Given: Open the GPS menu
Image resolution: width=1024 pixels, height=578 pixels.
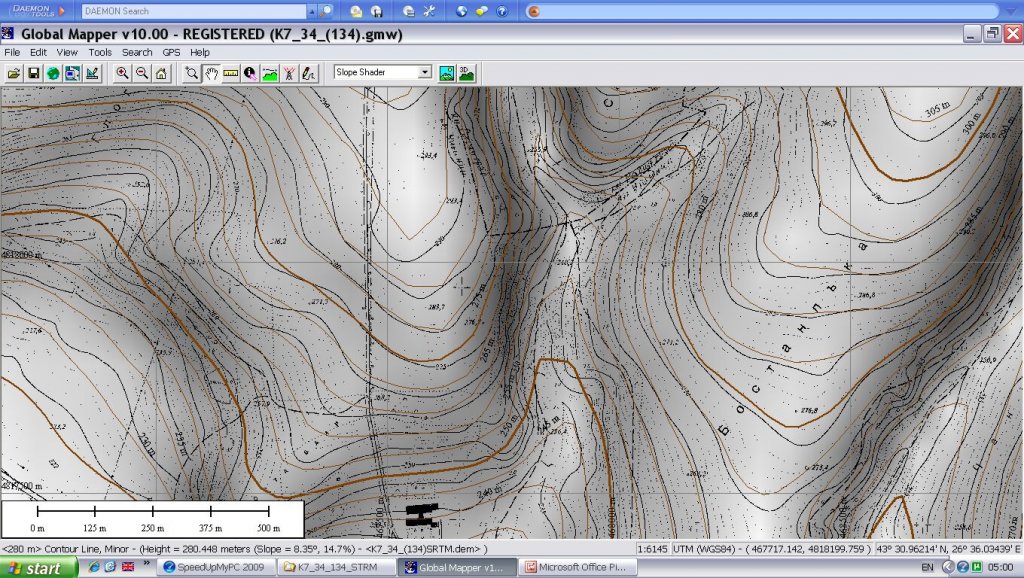Looking at the screenshot, I should pyautogui.click(x=171, y=52).
